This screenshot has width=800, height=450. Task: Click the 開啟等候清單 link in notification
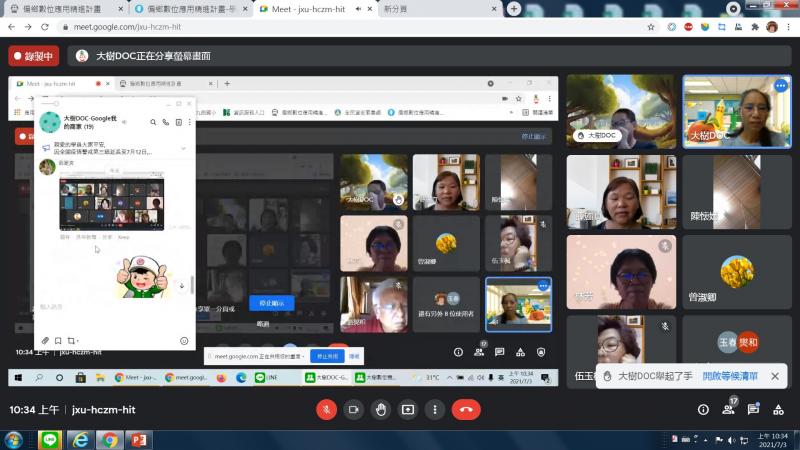(730, 376)
